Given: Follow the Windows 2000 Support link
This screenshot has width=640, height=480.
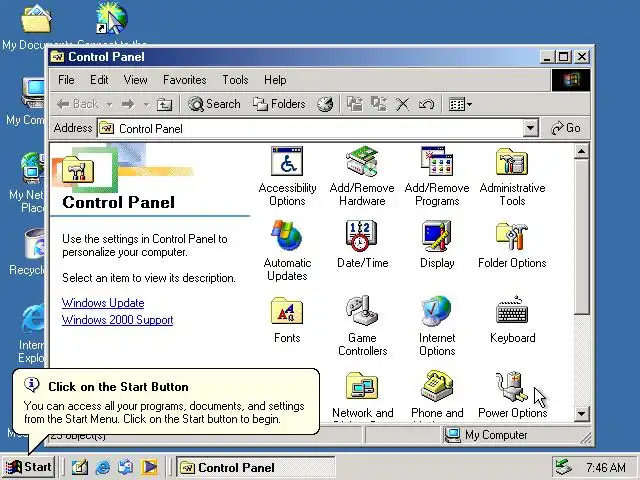Looking at the screenshot, I should coord(118,320).
